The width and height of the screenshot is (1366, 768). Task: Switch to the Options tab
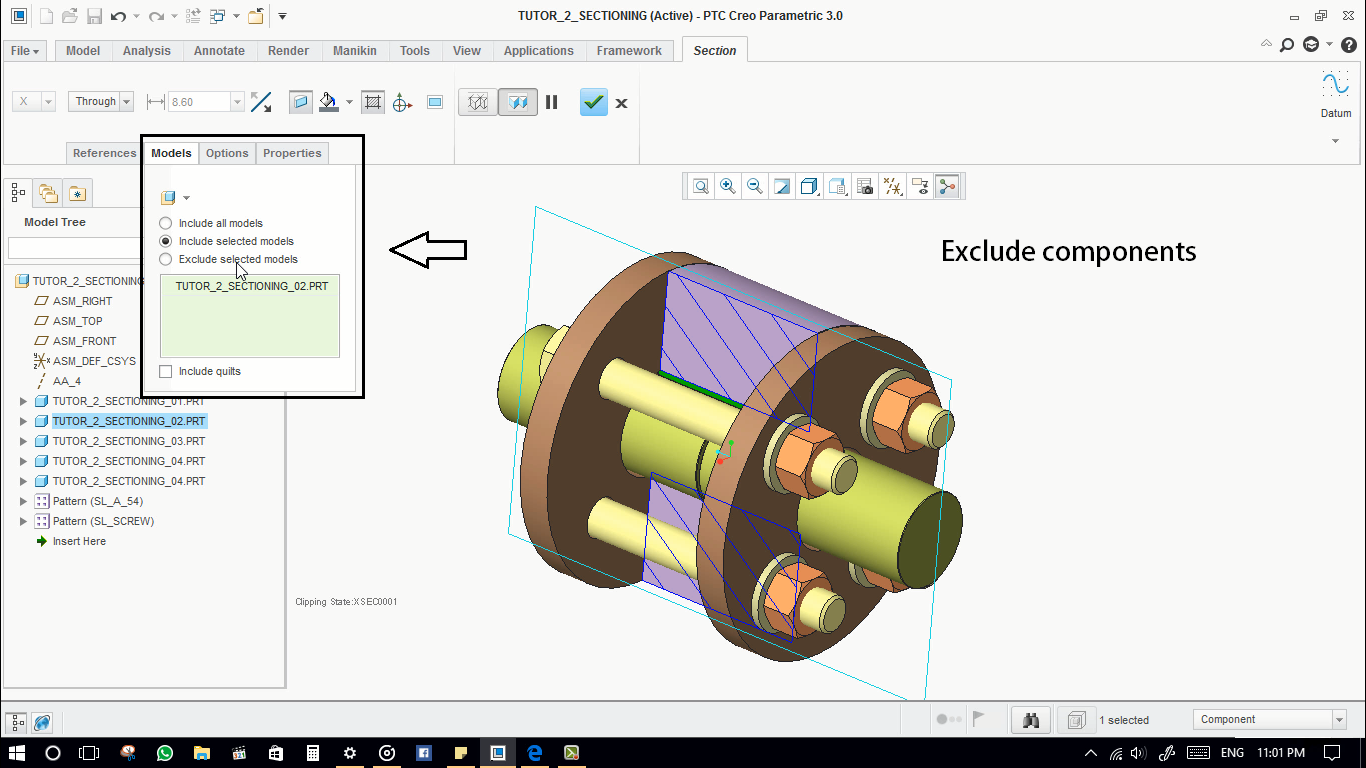(227, 153)
